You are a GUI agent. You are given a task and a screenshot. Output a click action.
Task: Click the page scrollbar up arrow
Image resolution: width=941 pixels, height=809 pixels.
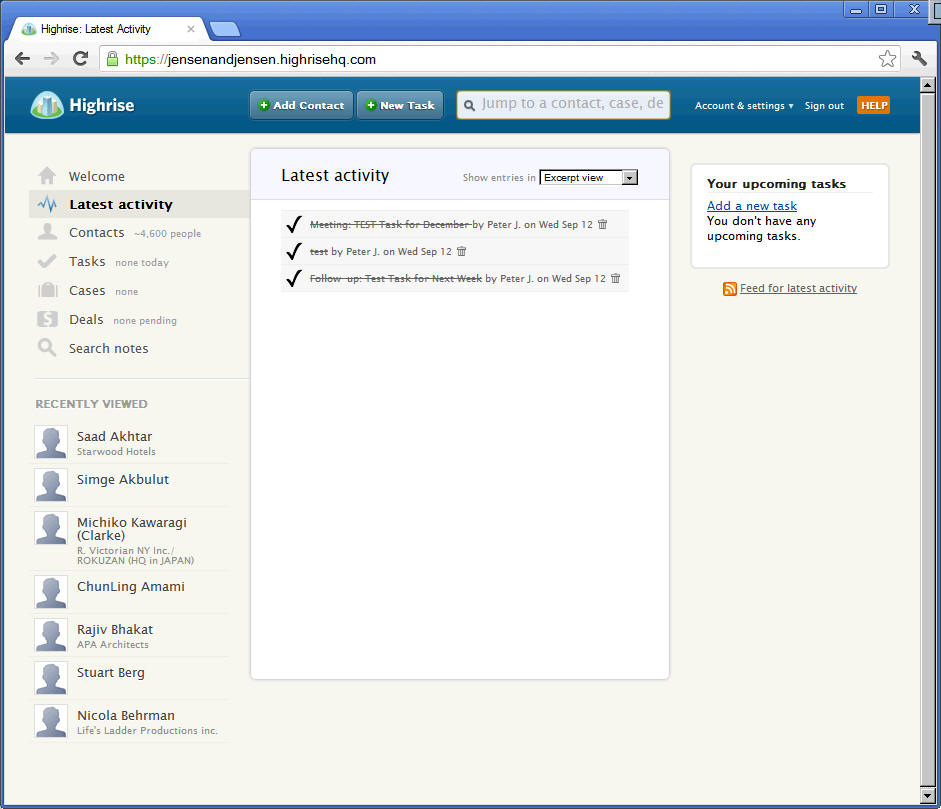click(x=927, y=85)
